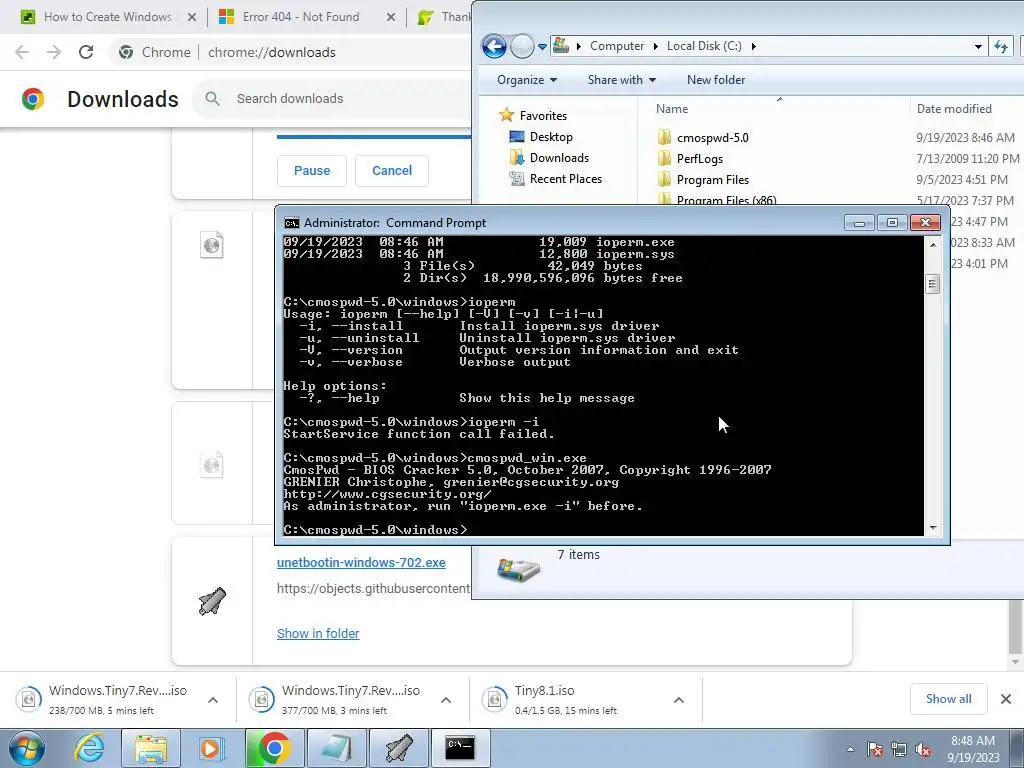Click the Command Prompt scrollbar thumb
Image resolution: width=1024 pixels, height=768 pixels.
tap(933, 284)
